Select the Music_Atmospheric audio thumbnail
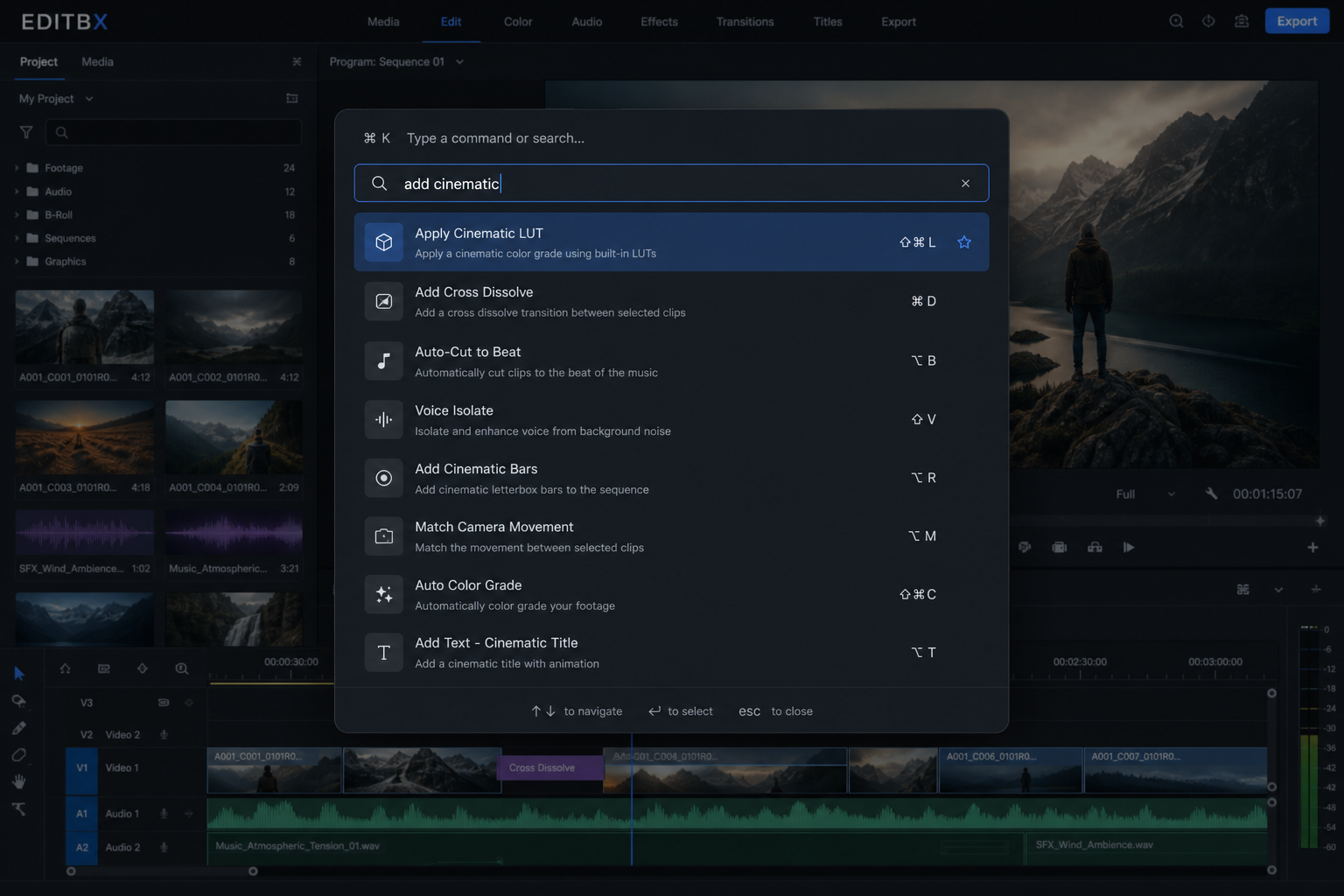 [x=234, y=533]
